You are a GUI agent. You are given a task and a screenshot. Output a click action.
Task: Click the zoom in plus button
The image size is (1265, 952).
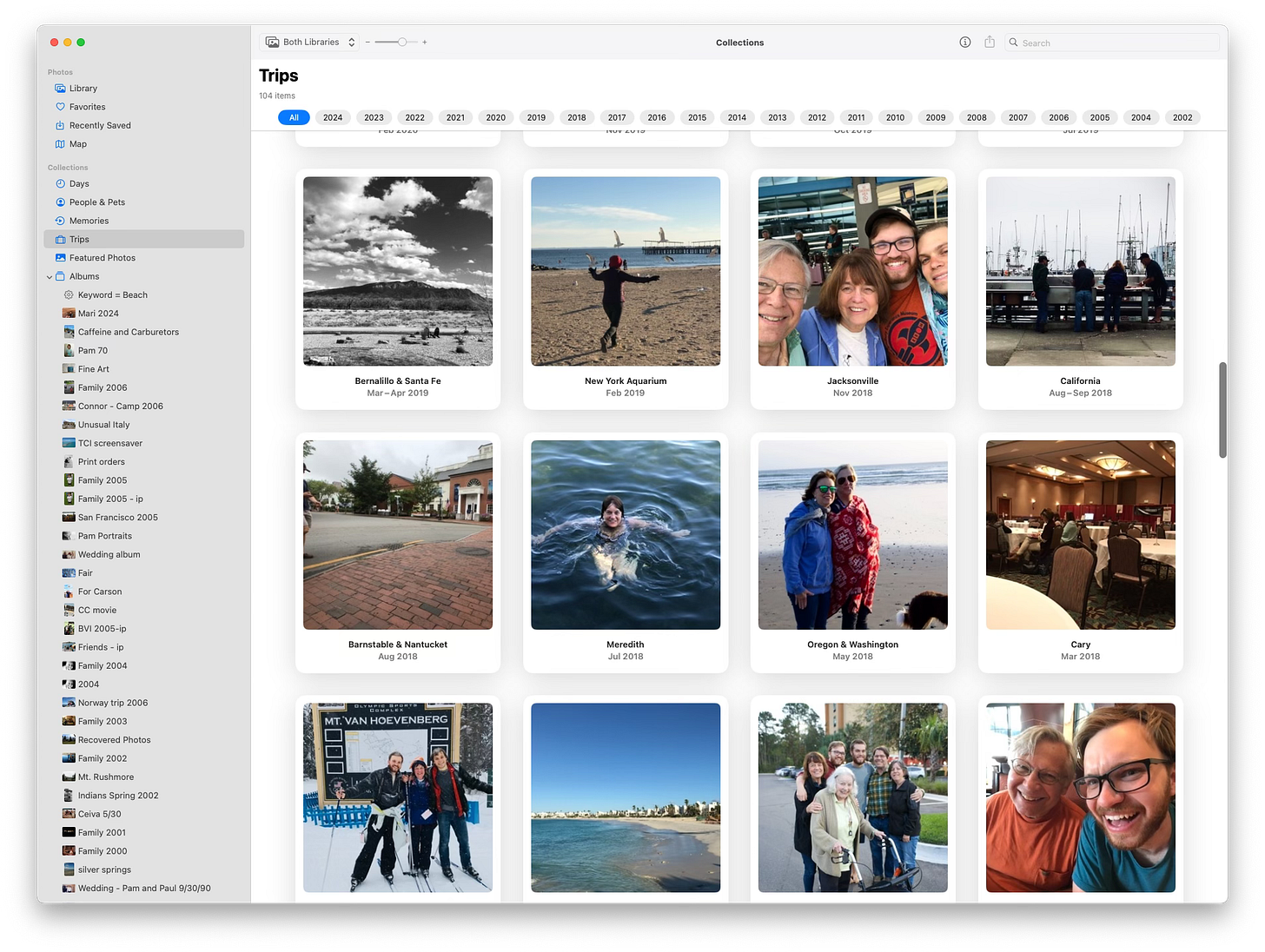pos(424,43)
